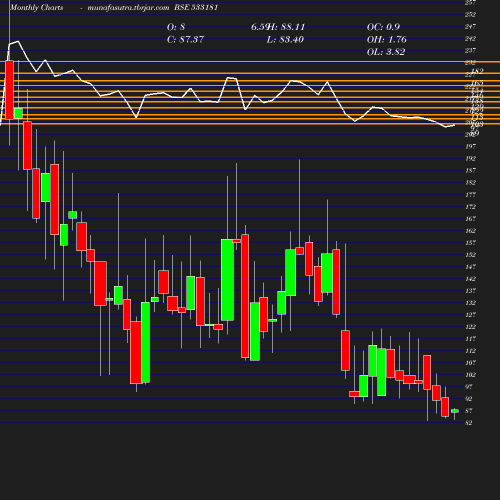500x500 pixels.
Task: Click the 127 price axis label
Action: [x=470, y=315]
